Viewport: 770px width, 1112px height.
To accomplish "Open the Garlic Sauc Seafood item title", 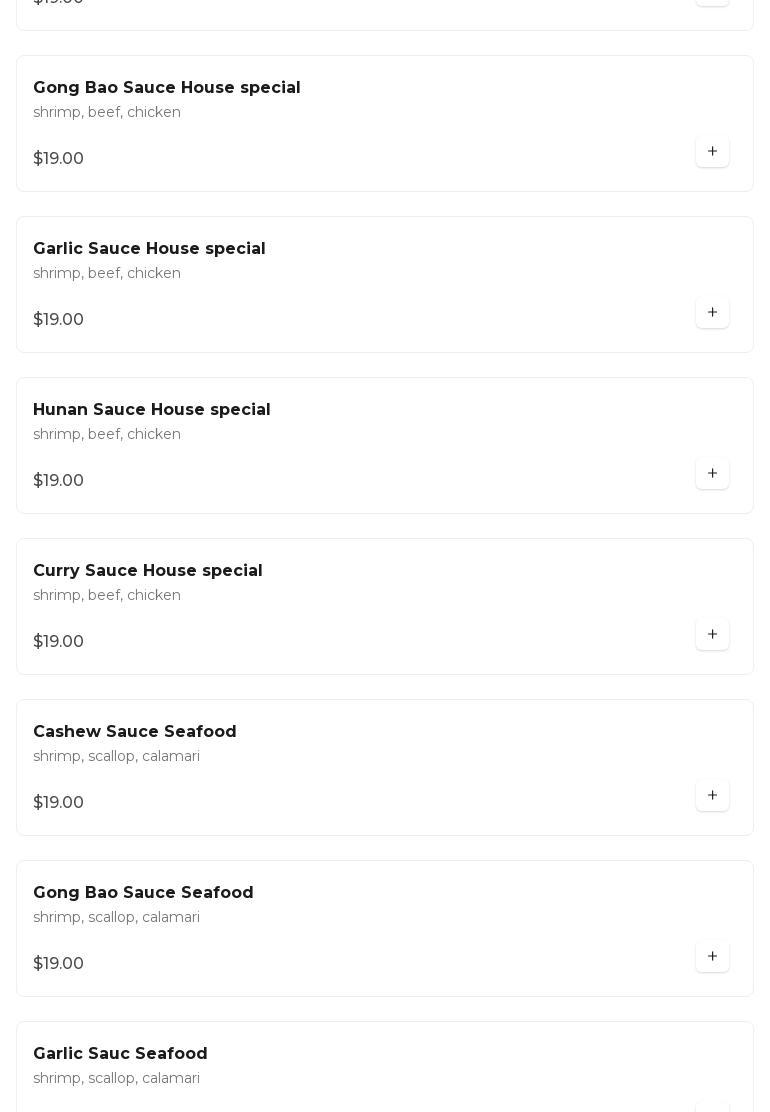I will 120,1053.
